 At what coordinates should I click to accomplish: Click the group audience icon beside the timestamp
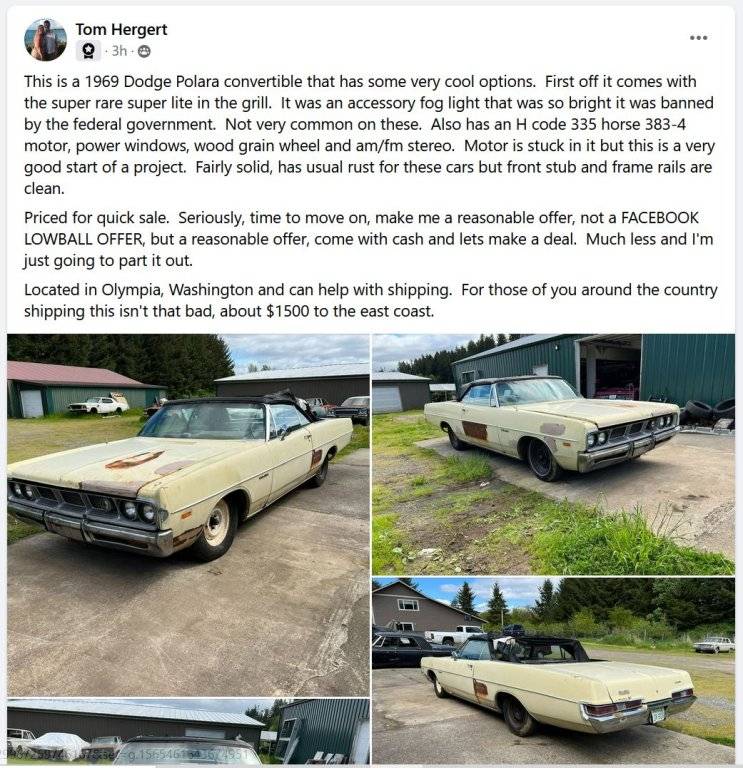tap(144, 51)
